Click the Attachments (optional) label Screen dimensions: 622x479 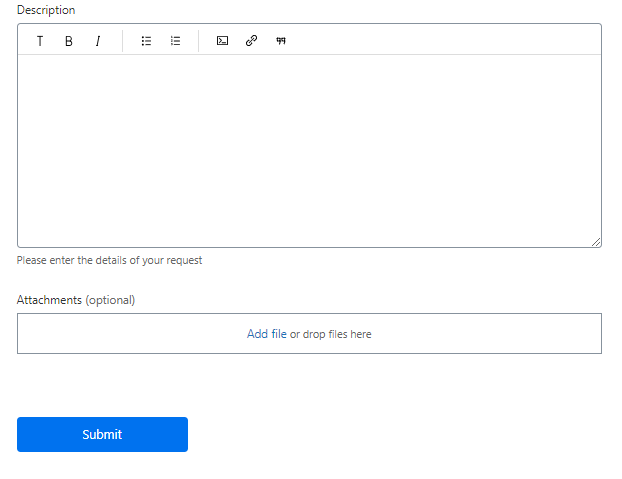point(76,300)
